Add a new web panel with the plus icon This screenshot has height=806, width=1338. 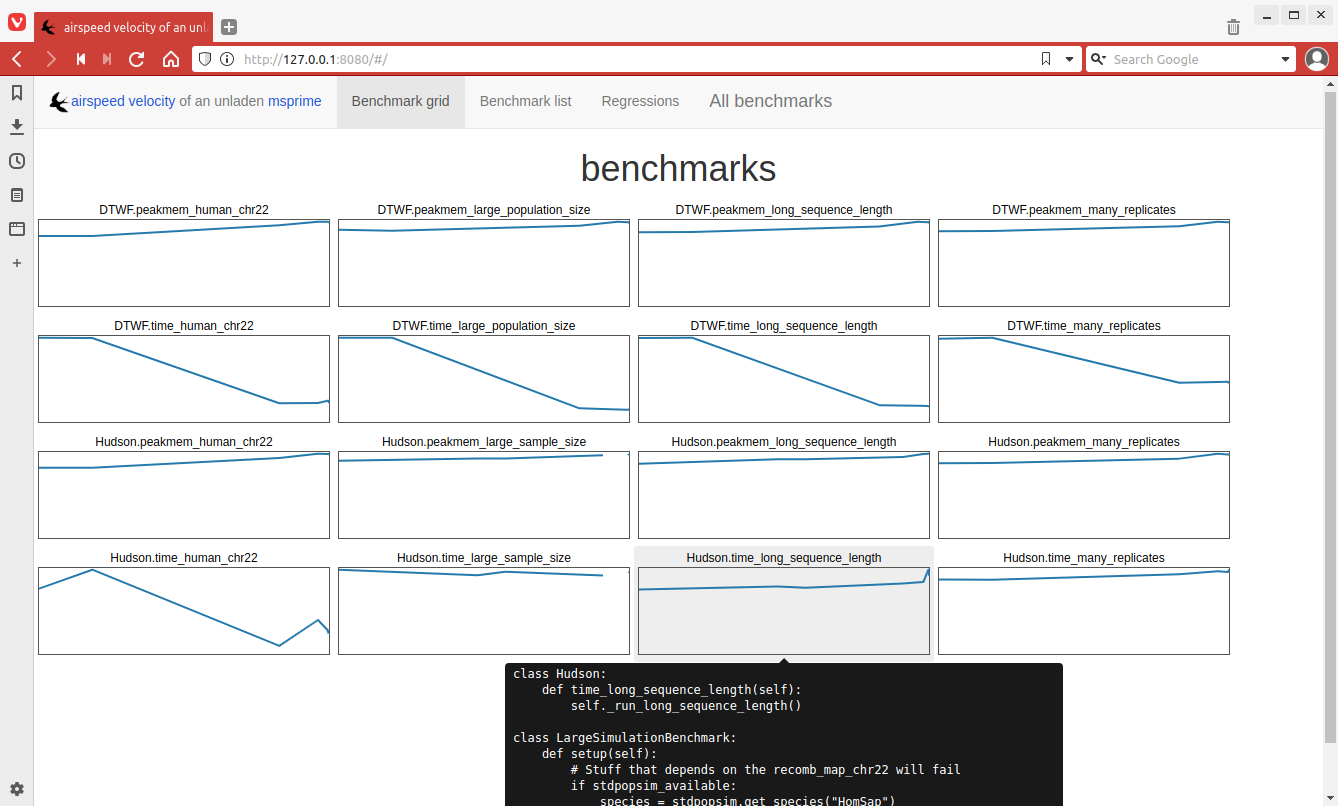click(16, 263)
